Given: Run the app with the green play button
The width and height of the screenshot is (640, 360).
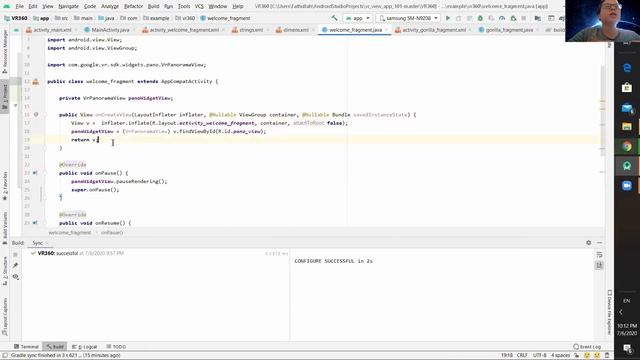Looking at the screenshot, I should tap(448, 18).
